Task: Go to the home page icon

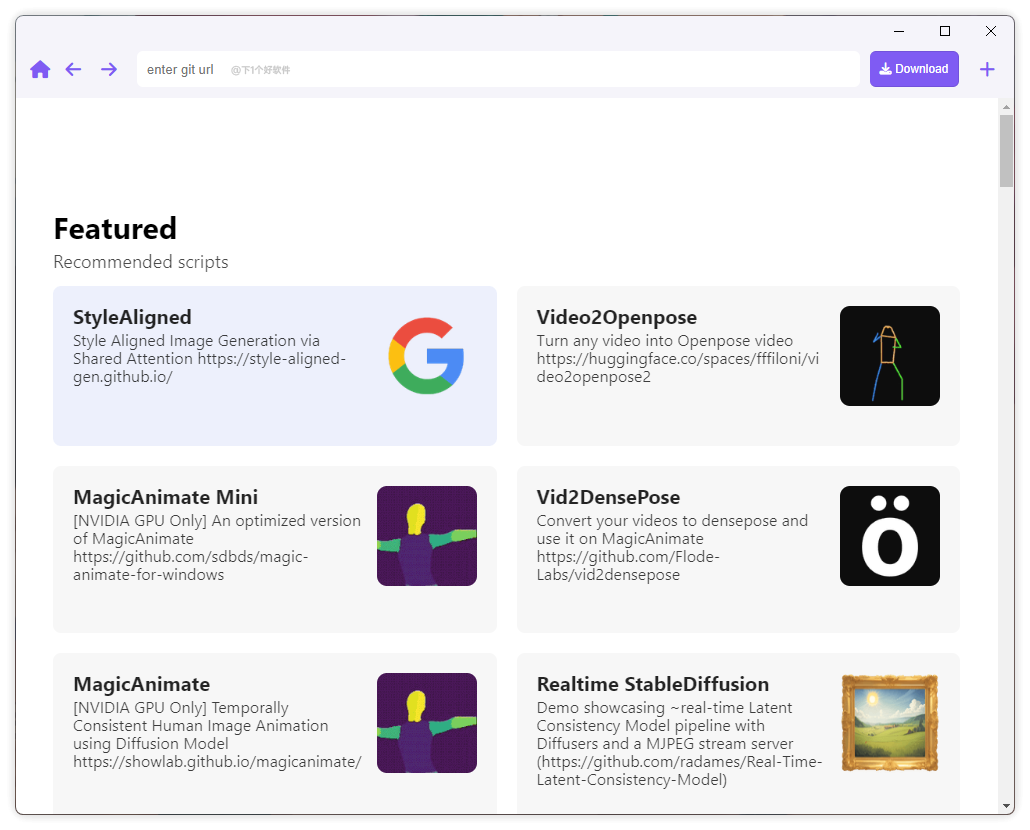Action: click(40, 69)
